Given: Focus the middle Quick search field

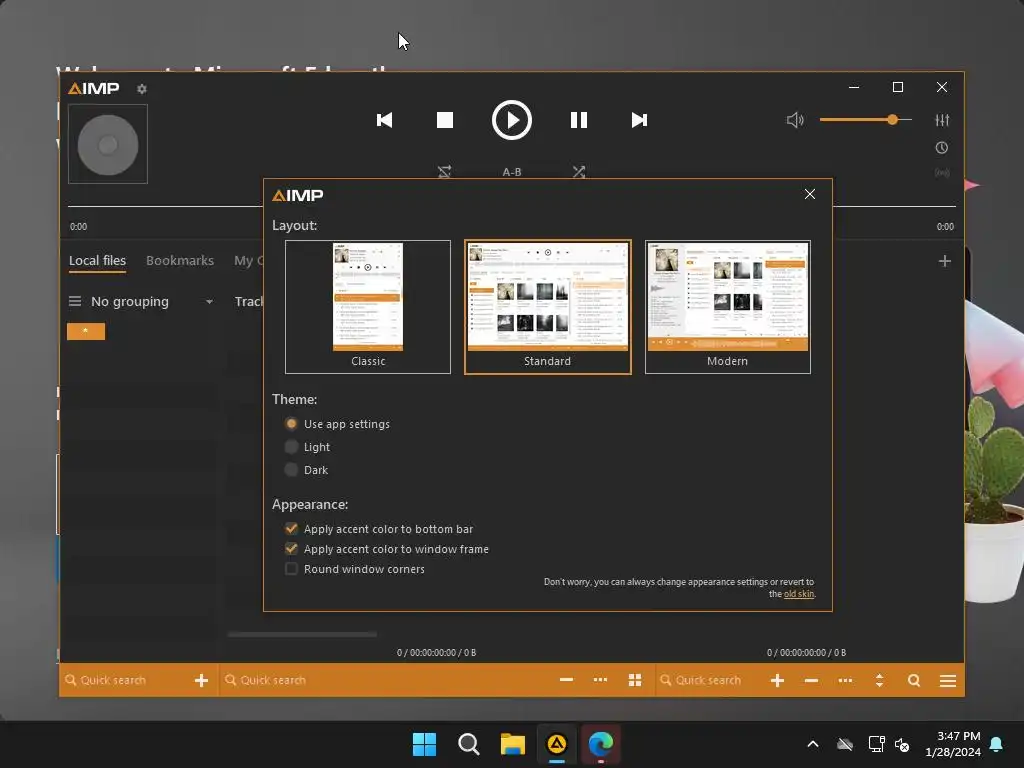Looking at the screenshot, I should [385, 680].
